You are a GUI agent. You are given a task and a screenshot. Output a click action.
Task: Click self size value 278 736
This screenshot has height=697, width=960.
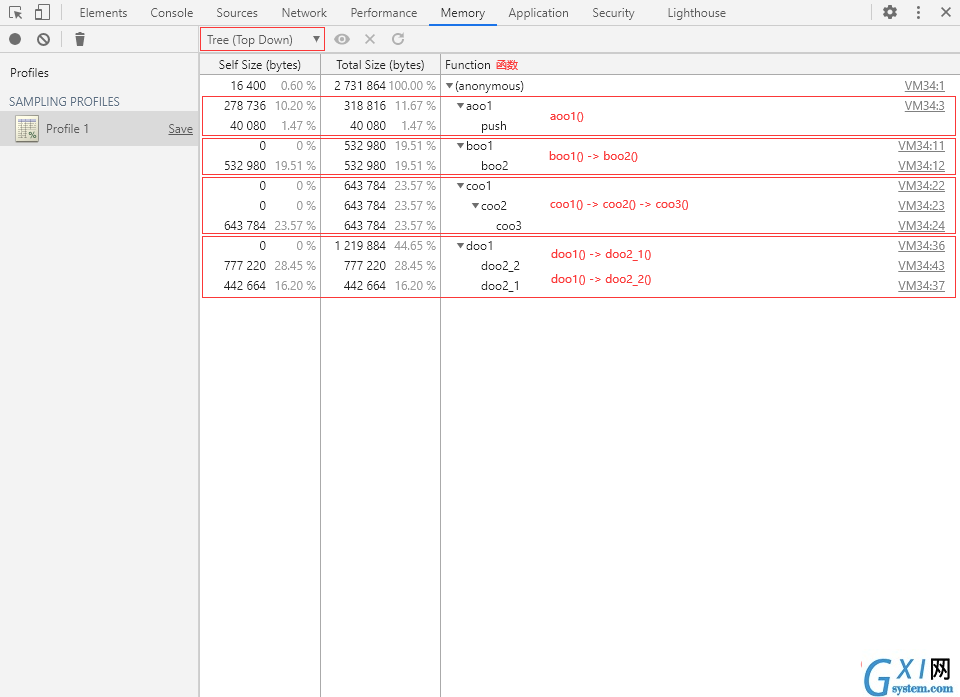pyautogui.click(x=245, y=106)
